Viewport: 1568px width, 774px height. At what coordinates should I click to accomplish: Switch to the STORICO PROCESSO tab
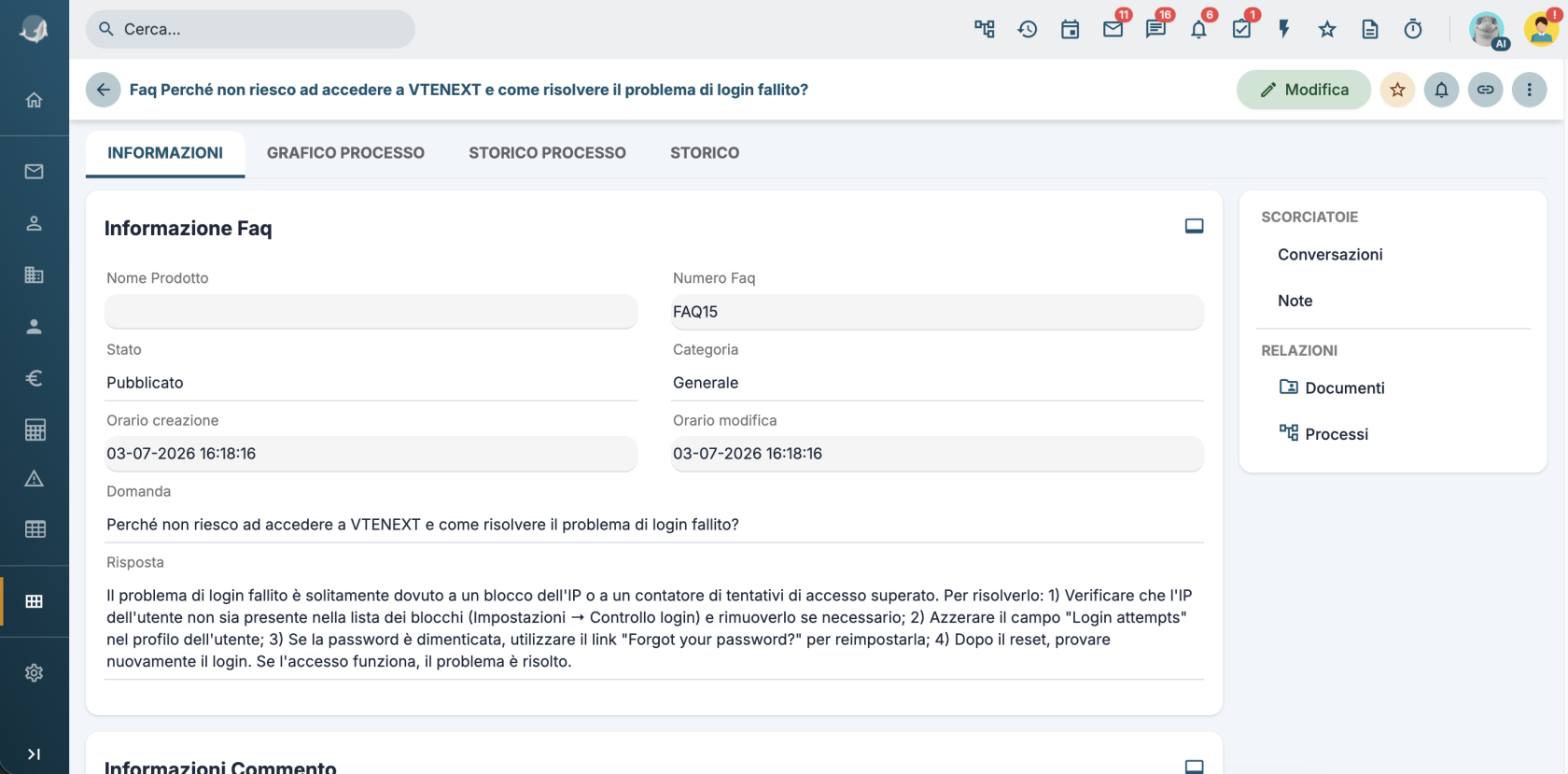tap(547, 153)
